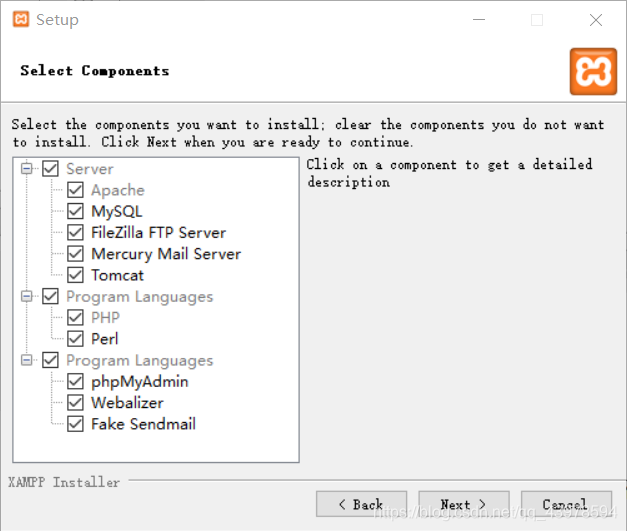Image resolution: width=627 pixels, height=531 pixels.
Task: Select the PHP tree item label
Action: point(106,317)
